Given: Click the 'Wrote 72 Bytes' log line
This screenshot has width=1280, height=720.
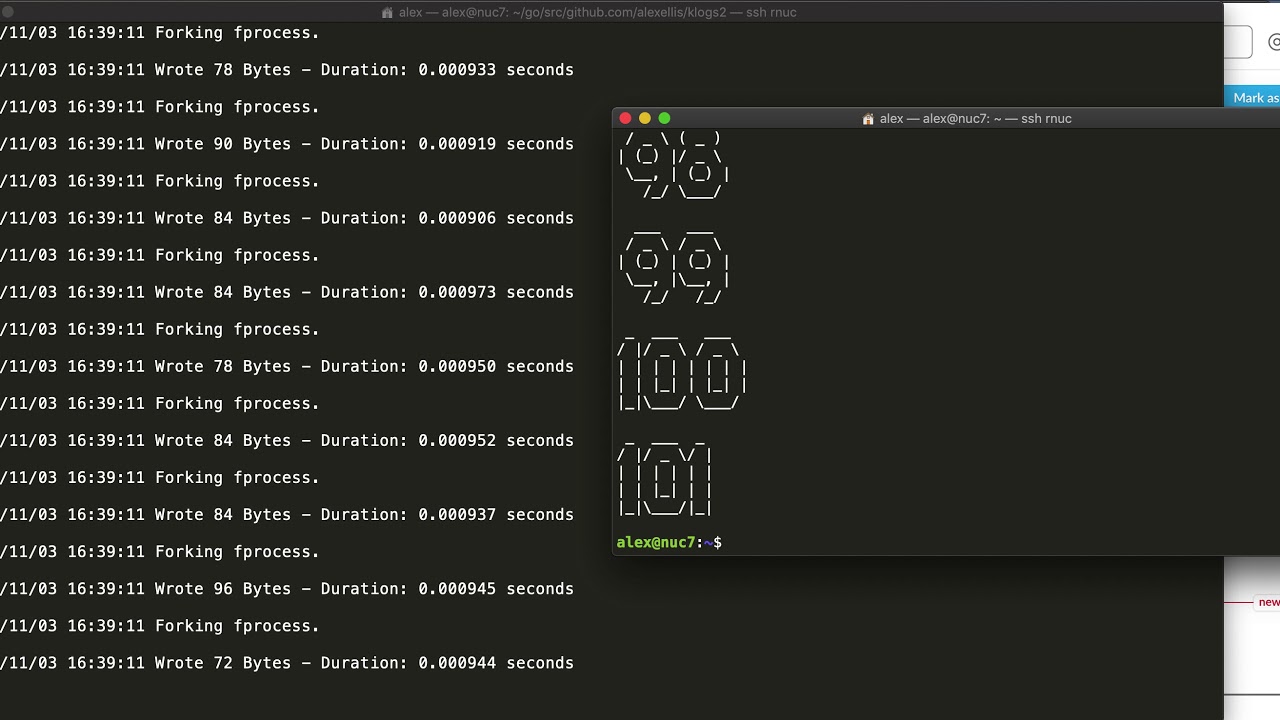Looking at the screenshot, I should (287, 662).
